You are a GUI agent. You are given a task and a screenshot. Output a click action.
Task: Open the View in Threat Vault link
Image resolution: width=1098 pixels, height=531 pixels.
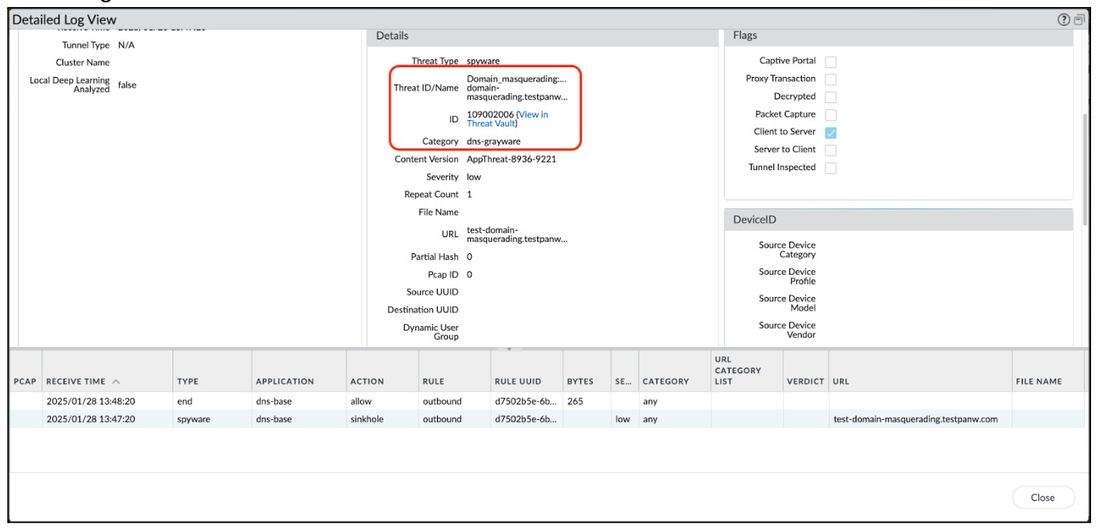click(509, 118)
